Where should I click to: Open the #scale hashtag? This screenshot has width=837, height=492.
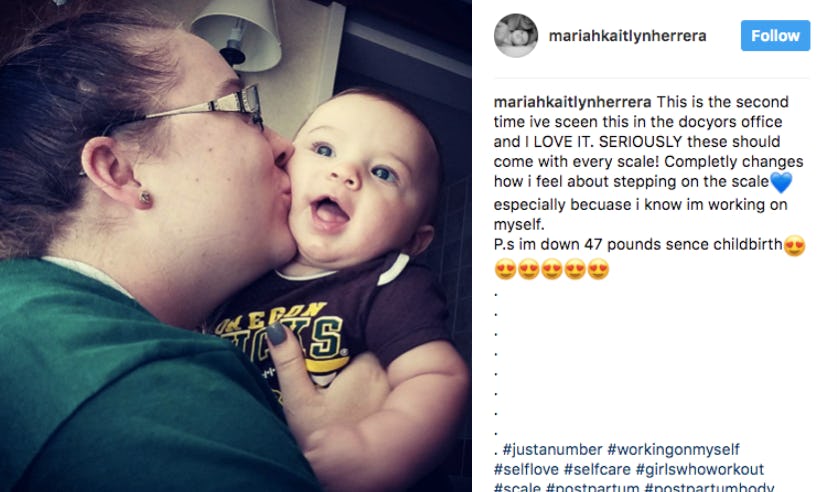tap(517, 487)
